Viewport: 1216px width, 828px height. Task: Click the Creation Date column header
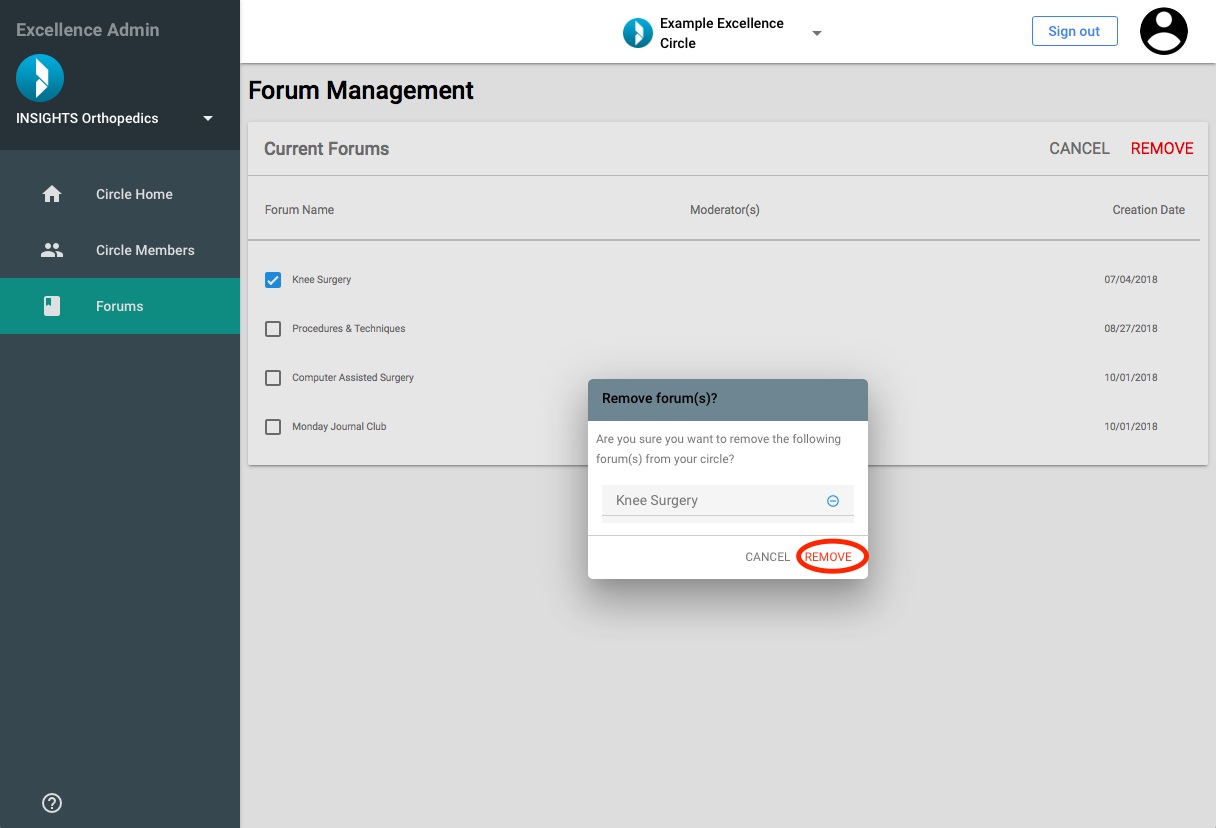point(1149,210)
